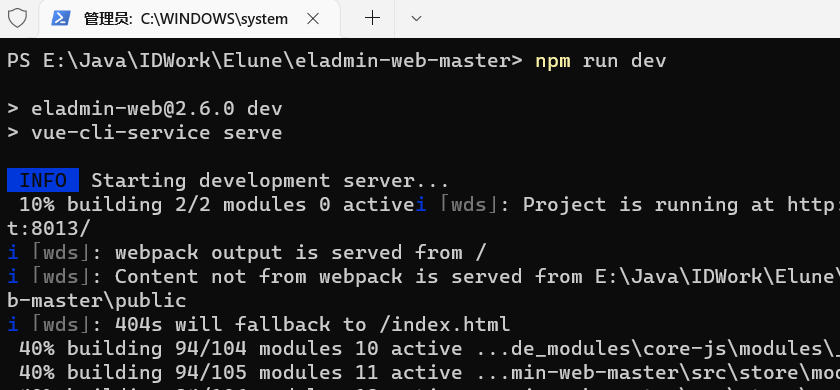Click the blue INFO badge
Image resolution: width=840 pixels, height=390 pixels.
pos(43,180)
